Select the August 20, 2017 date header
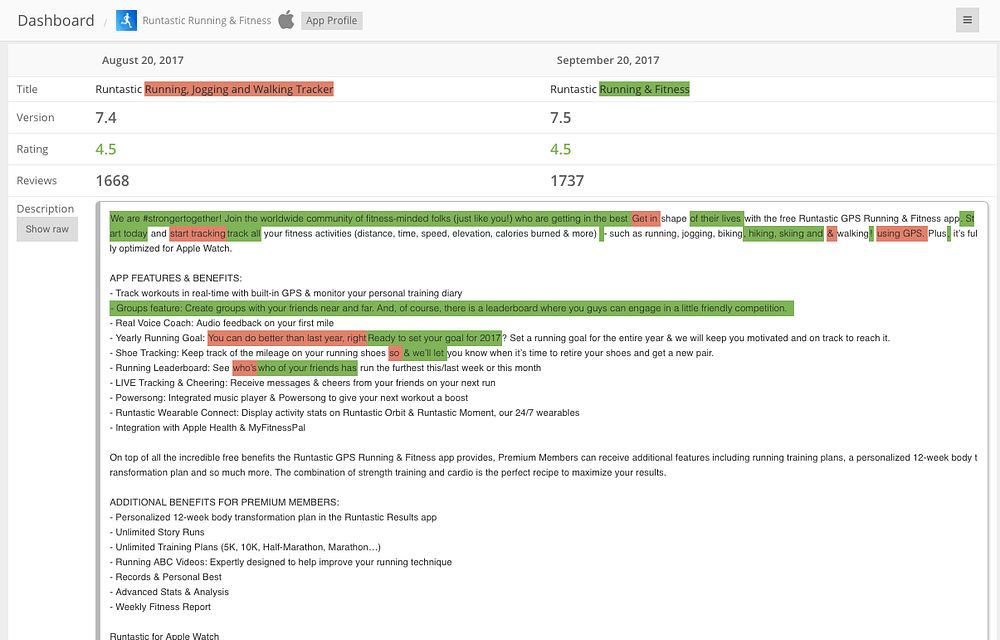This screenshot has width=1000, height=640. click(143, 60)
